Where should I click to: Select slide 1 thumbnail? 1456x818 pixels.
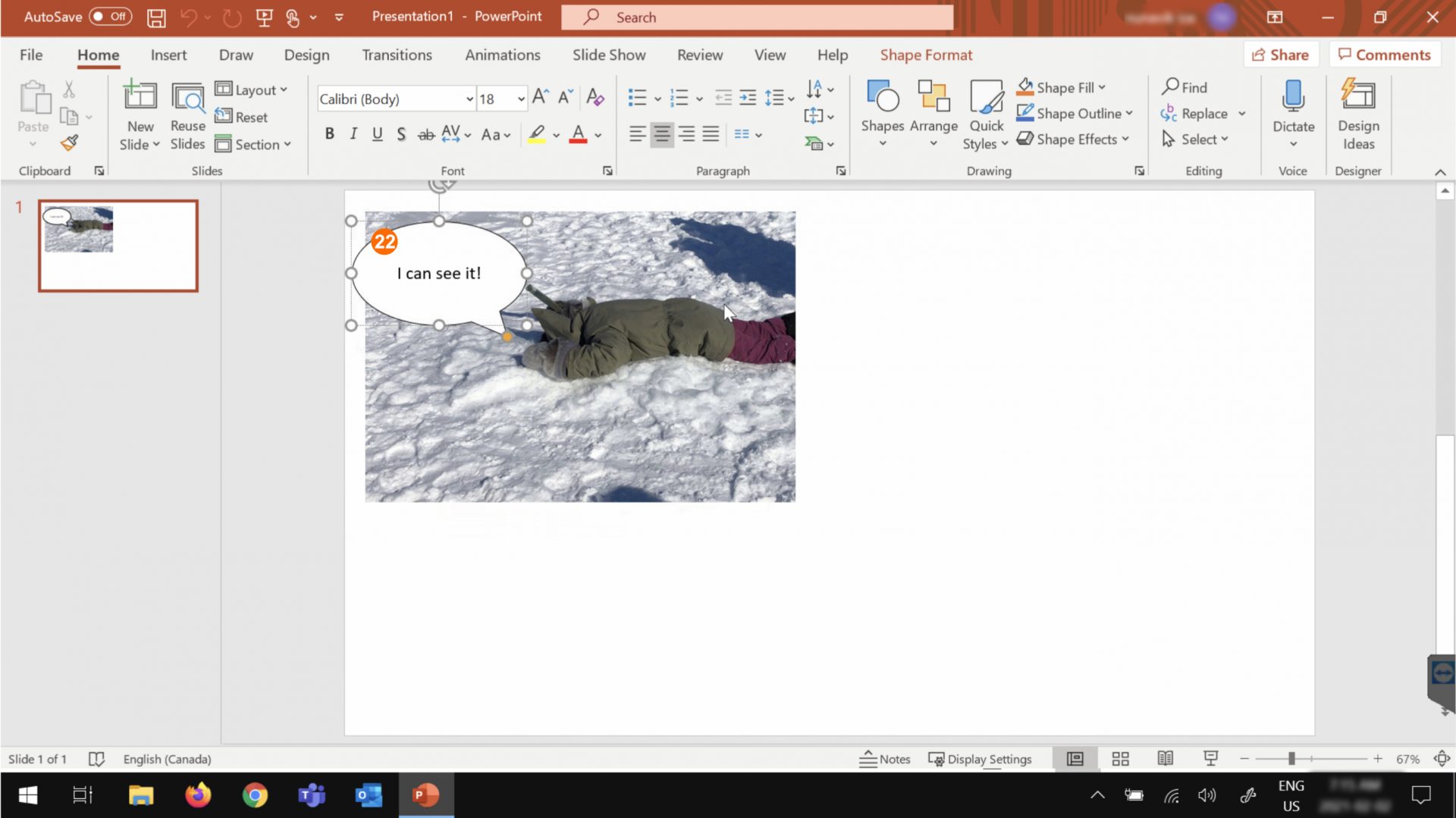tap(118, 246)
